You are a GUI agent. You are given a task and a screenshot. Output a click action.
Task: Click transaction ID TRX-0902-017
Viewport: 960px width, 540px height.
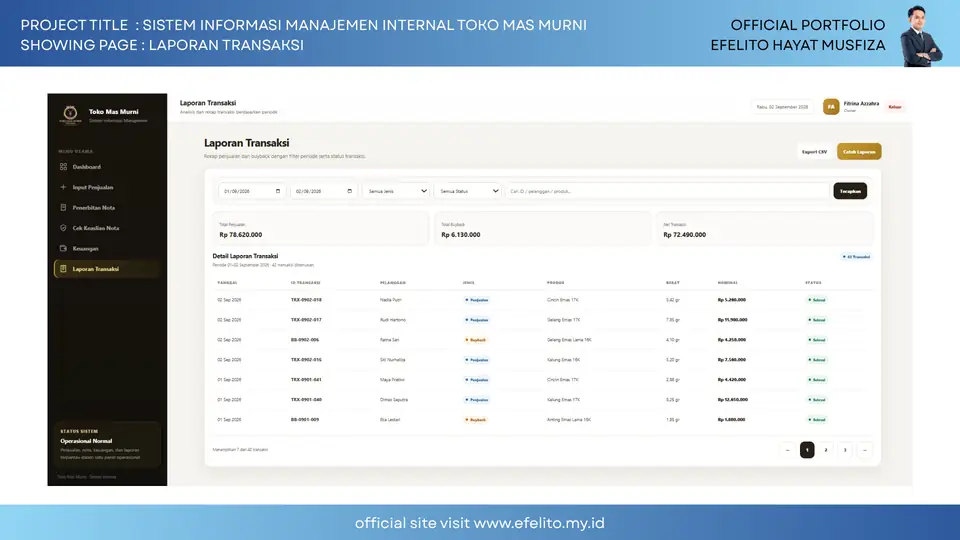[x=306, y=320]
